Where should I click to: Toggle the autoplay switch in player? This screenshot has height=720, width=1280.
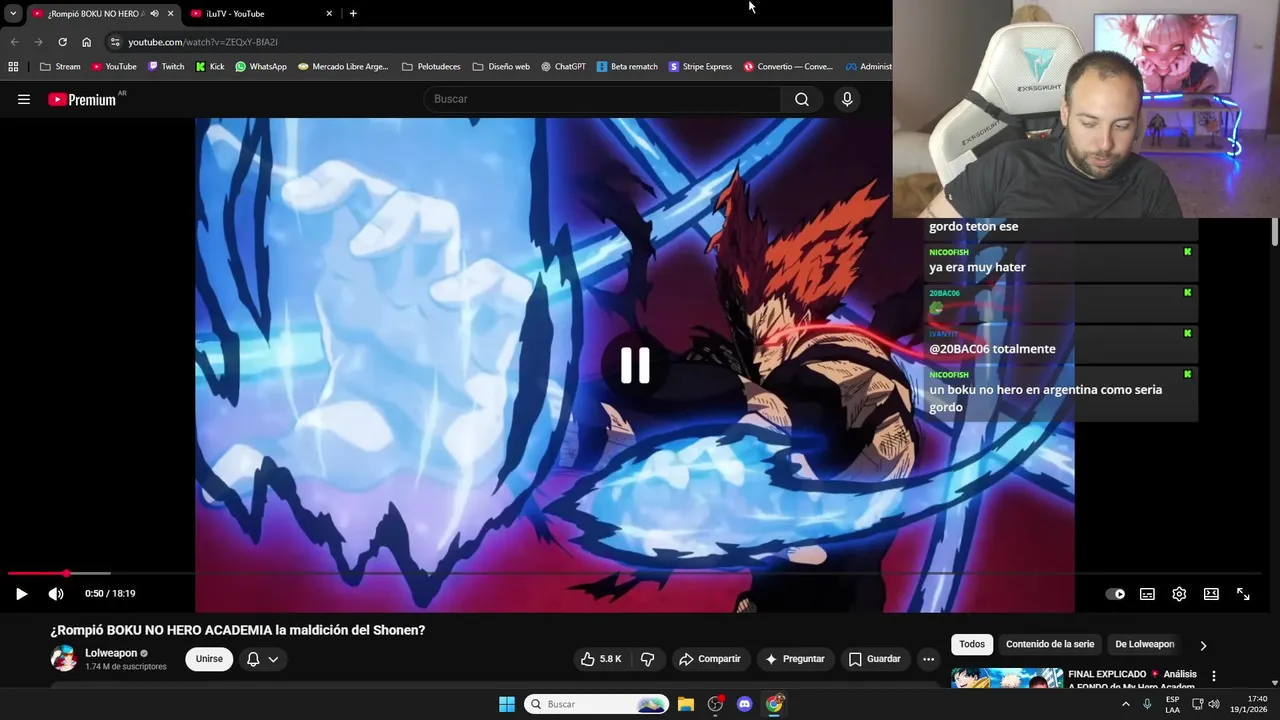click(1115, 594)
